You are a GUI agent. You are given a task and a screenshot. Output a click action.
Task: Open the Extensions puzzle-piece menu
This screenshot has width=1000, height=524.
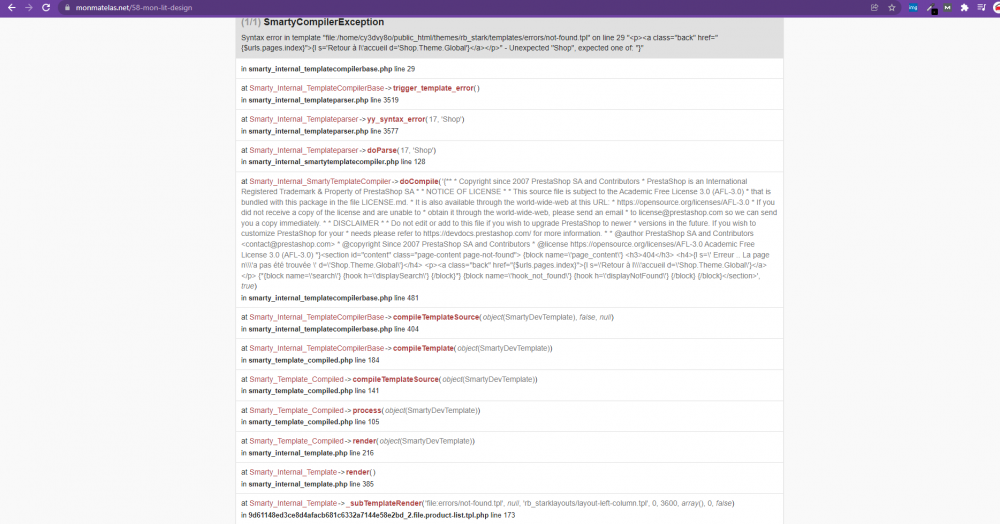964,8
